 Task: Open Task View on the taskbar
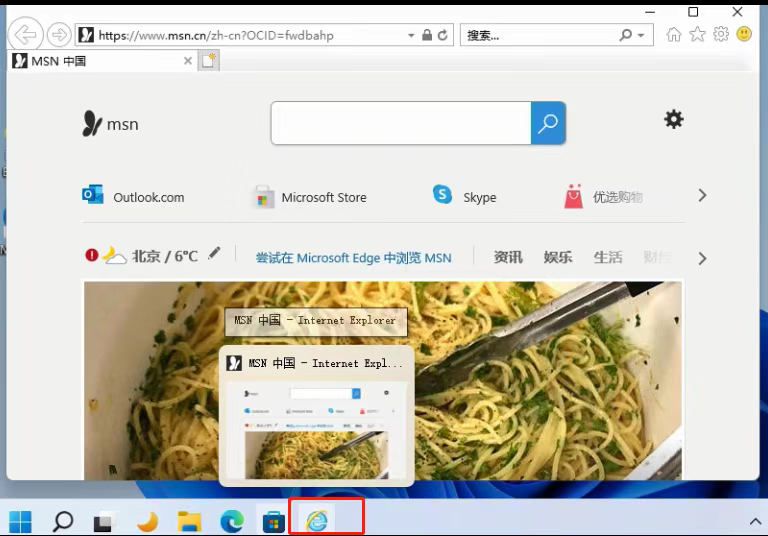point(104,522)
